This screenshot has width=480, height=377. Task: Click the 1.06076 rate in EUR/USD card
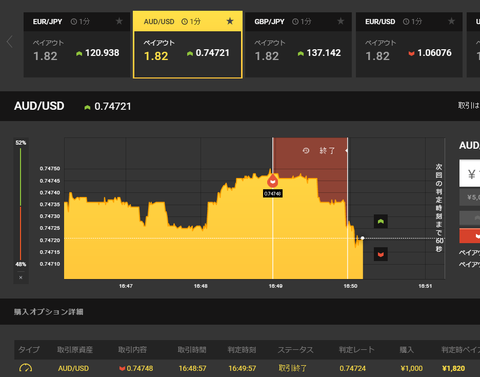pyautogui.click(x=434, y=53)
